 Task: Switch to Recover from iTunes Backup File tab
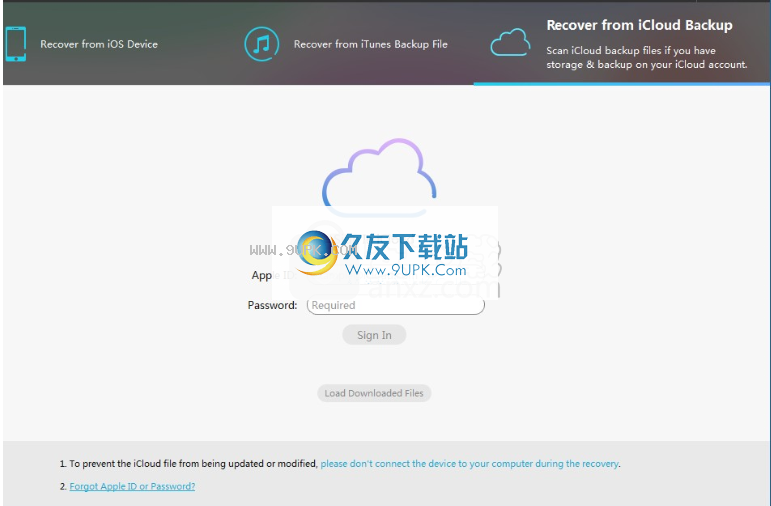371,44
